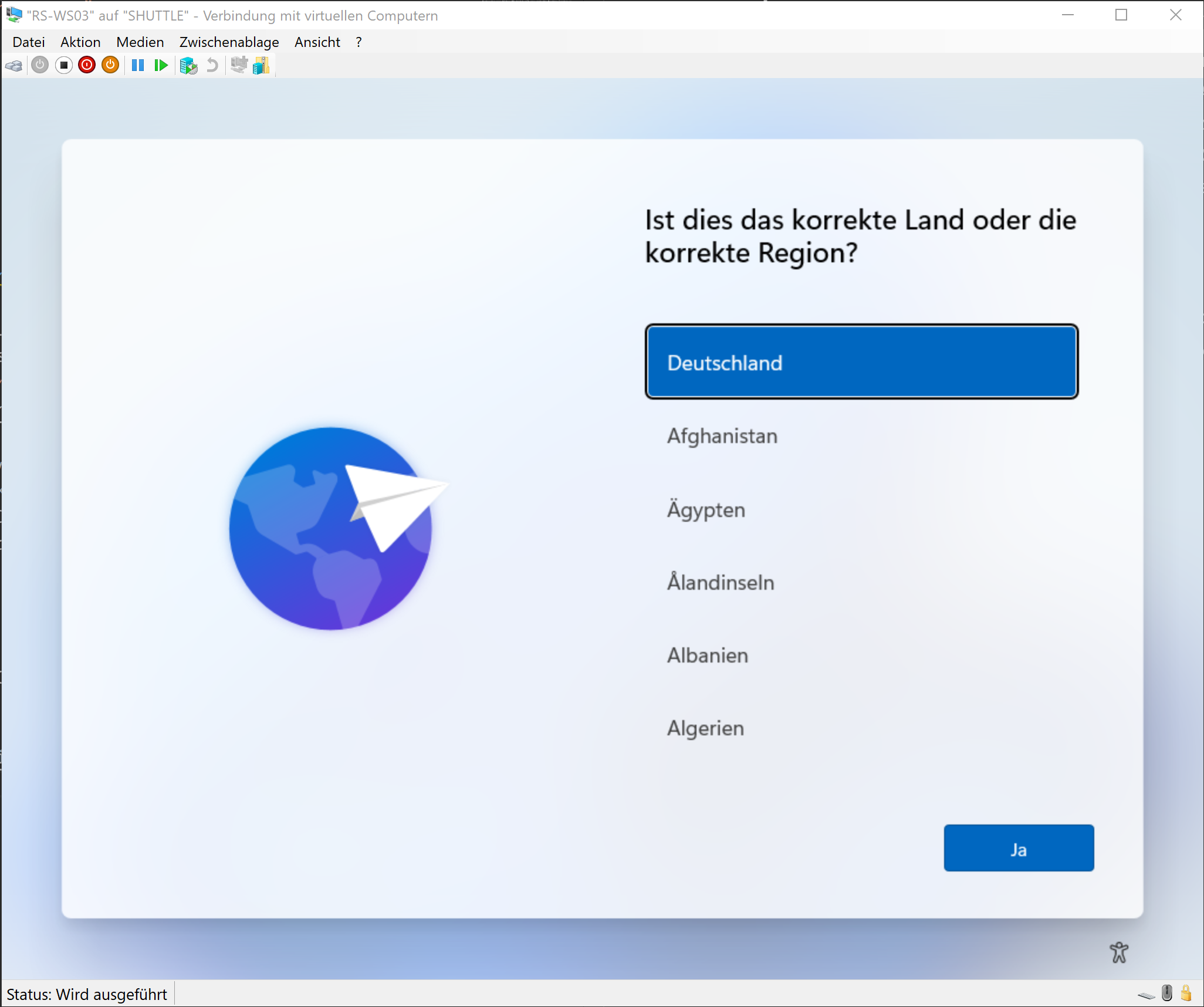Send Ctrl+Alt+Entf to the virtual machine

(x=14, y=65)
